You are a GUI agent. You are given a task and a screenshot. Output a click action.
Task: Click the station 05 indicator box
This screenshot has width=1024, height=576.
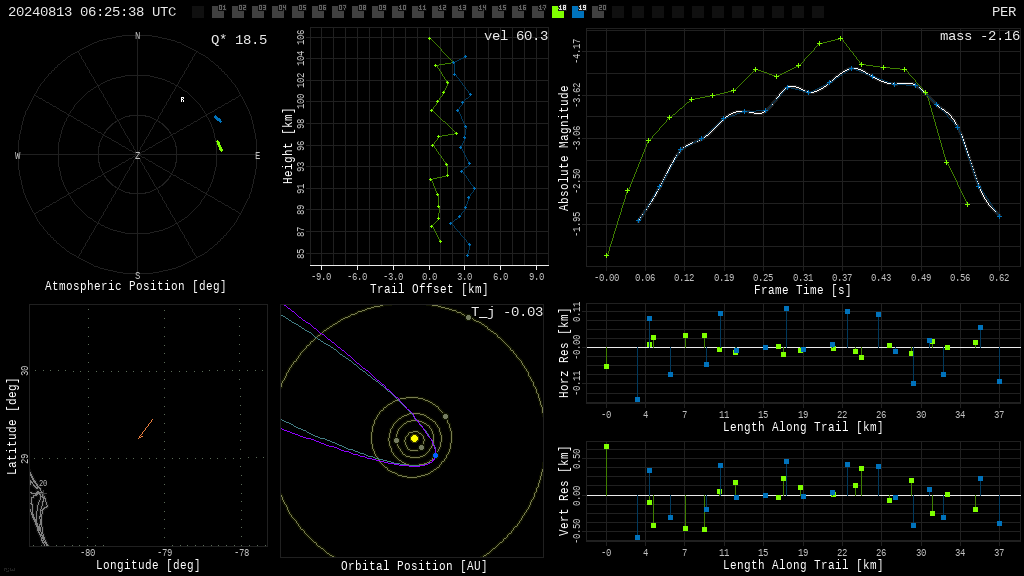pos(298,12)
